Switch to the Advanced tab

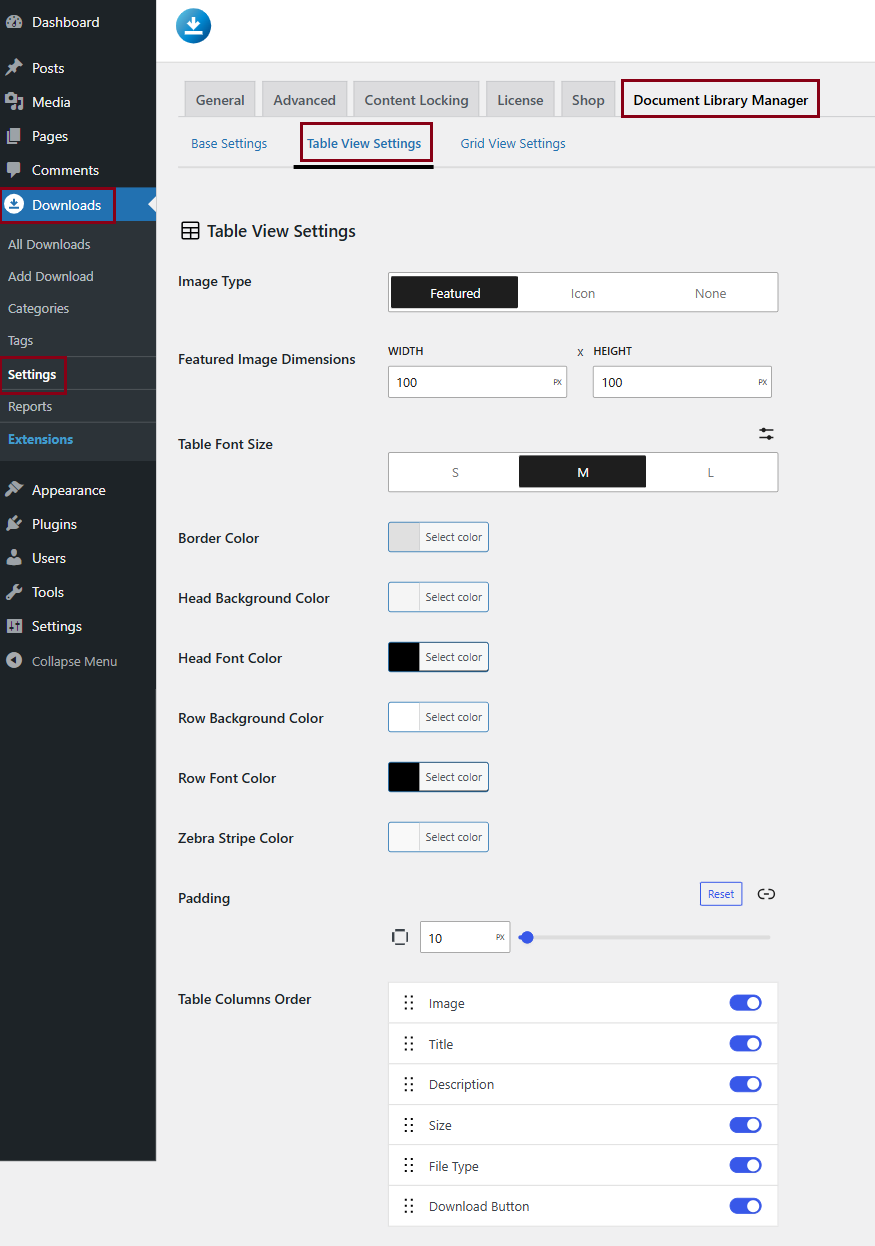(x=305, y=100)
